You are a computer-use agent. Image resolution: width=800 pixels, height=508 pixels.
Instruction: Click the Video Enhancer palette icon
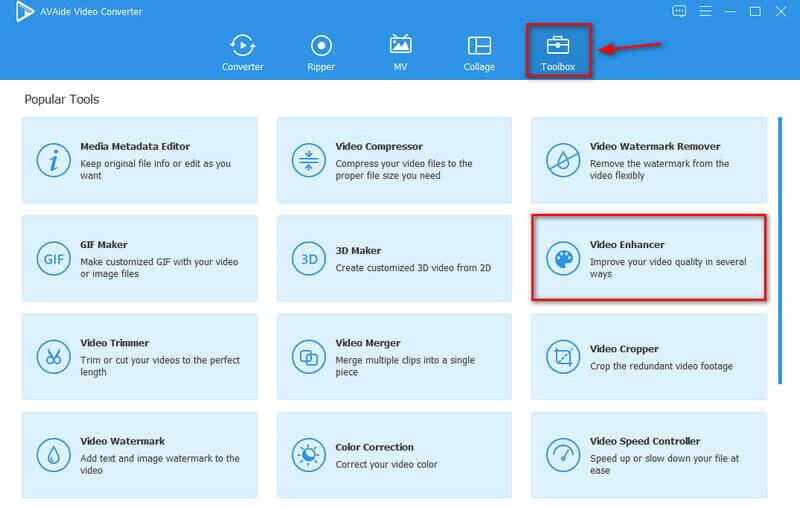coord(563,259)
